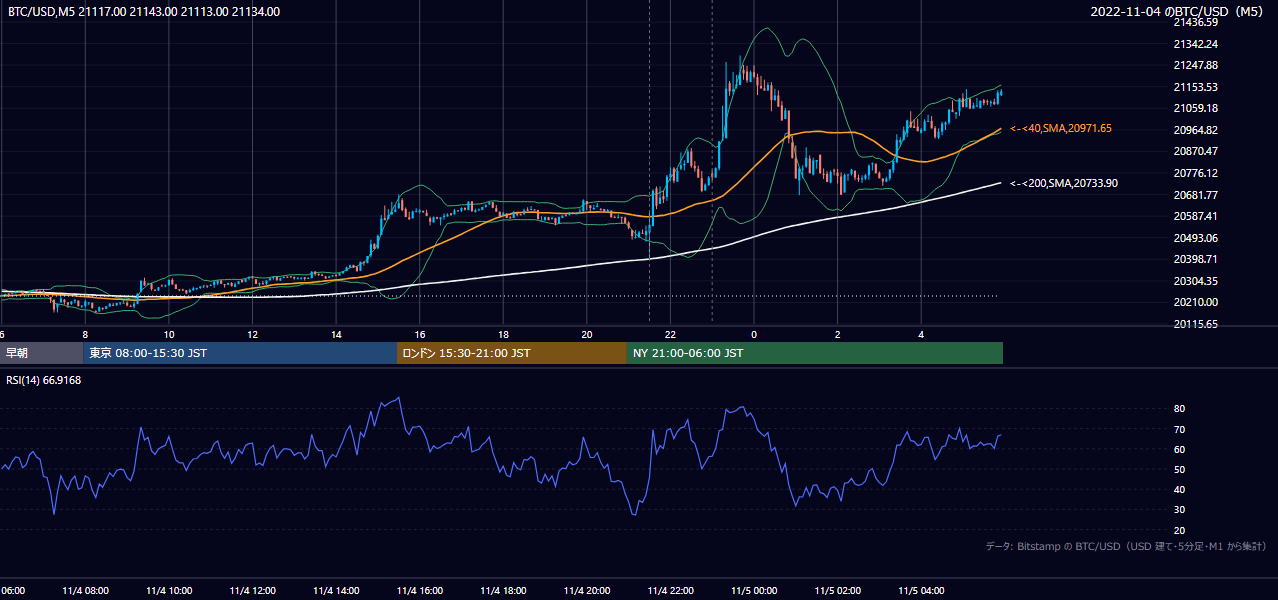Click hour tick 22 under price chart
Viewport: 1278px width, 600px height.
coord(670,334)
